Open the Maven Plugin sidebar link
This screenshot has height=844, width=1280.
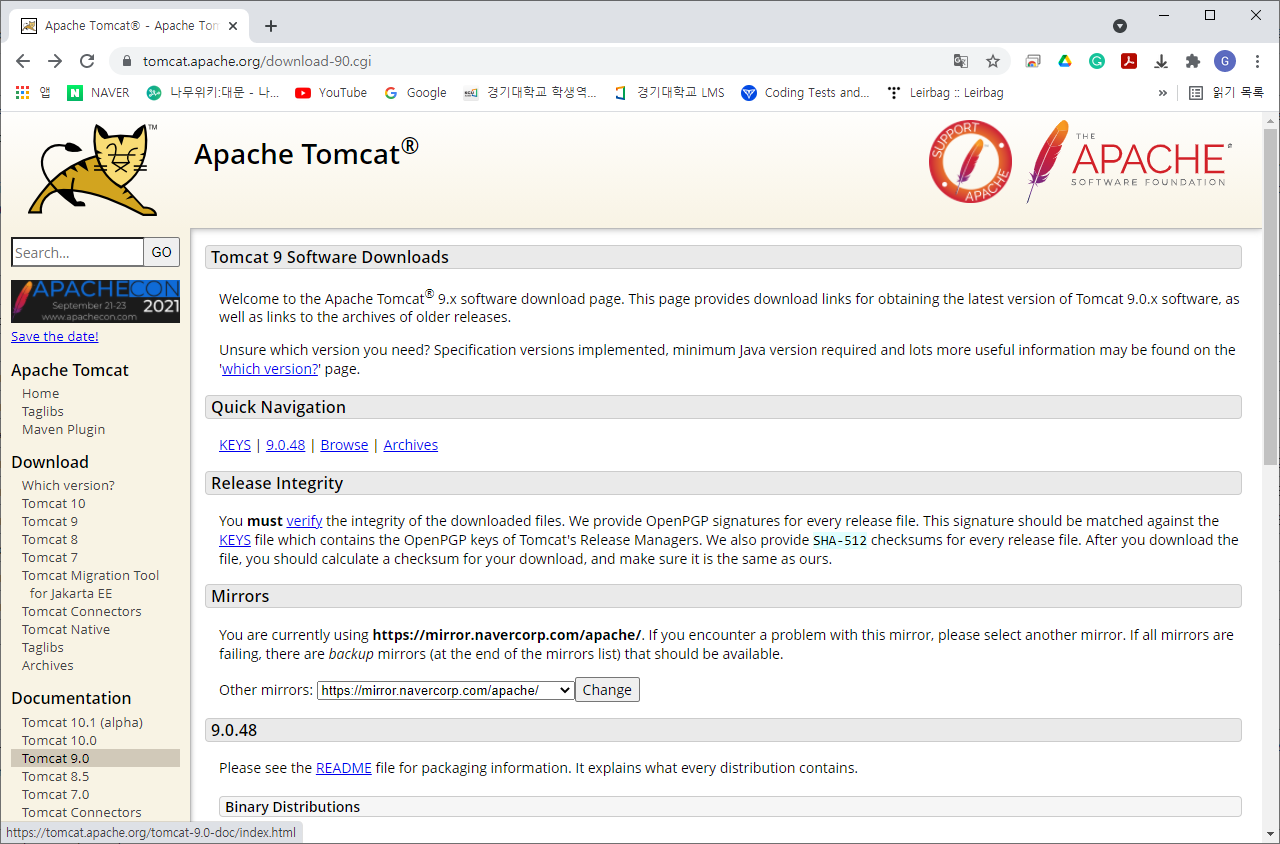[x=63, y=429]
